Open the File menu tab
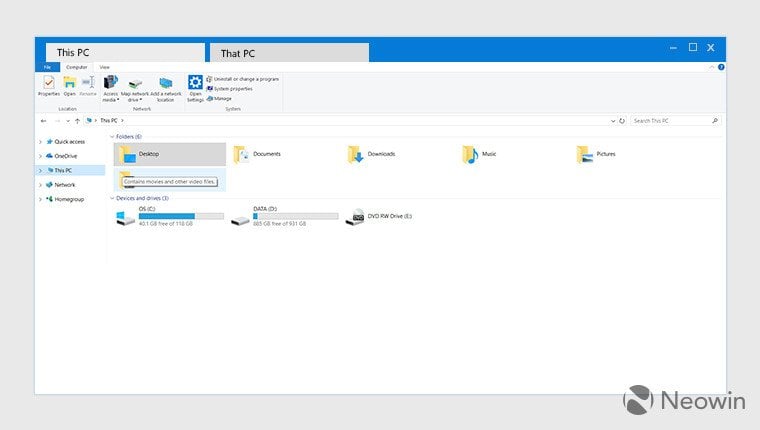 [48, 67]
